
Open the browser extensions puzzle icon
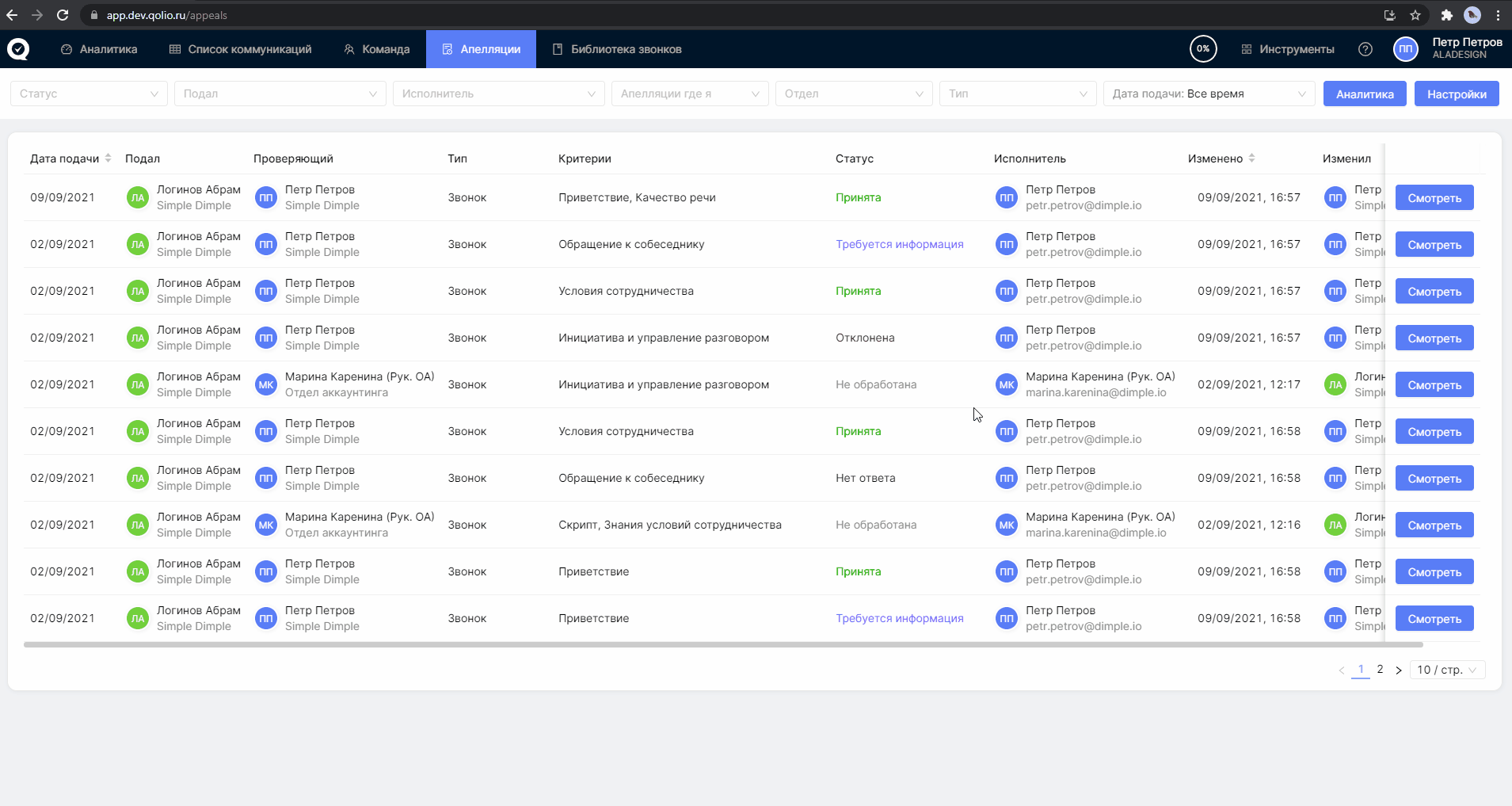(x=1446, y=15)
